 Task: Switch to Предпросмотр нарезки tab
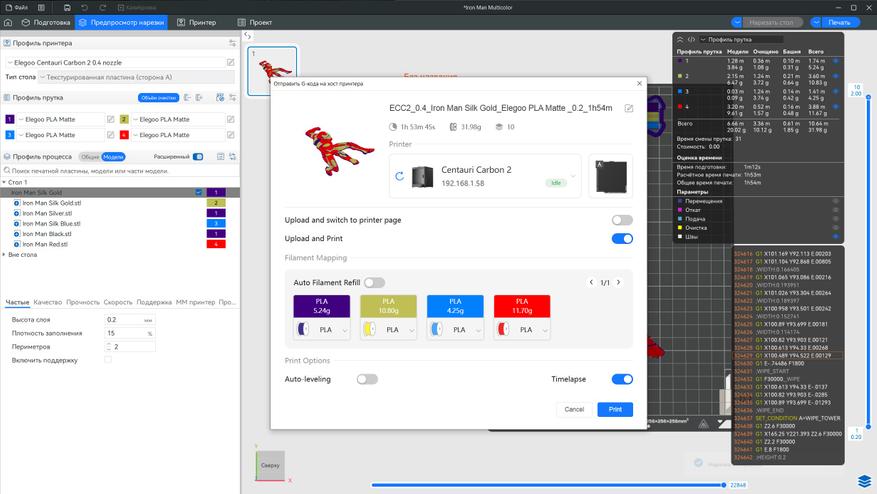pyautogui.click(x=121, y=22)
